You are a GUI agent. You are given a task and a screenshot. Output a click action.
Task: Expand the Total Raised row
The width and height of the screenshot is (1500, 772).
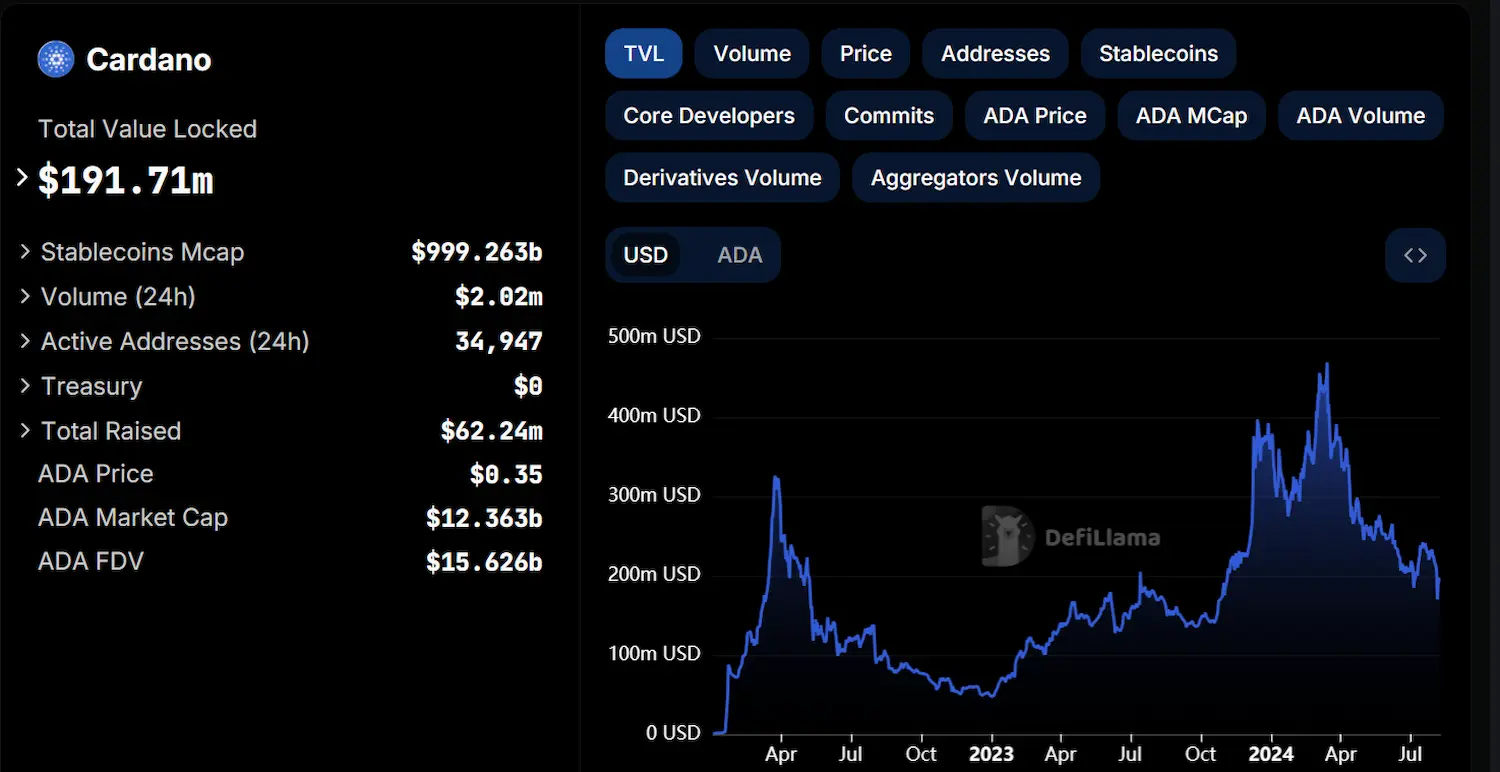26,431
